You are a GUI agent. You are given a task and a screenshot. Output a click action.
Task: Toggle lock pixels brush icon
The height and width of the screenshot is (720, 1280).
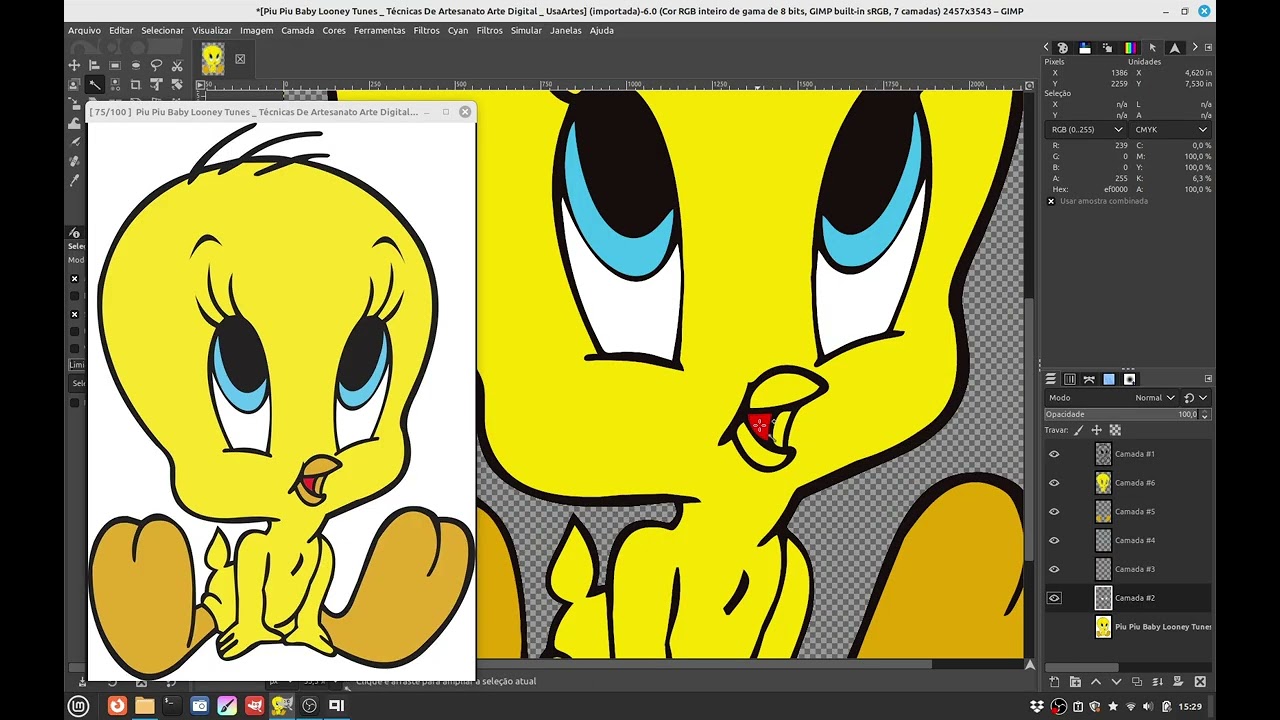pos(1078,430)
